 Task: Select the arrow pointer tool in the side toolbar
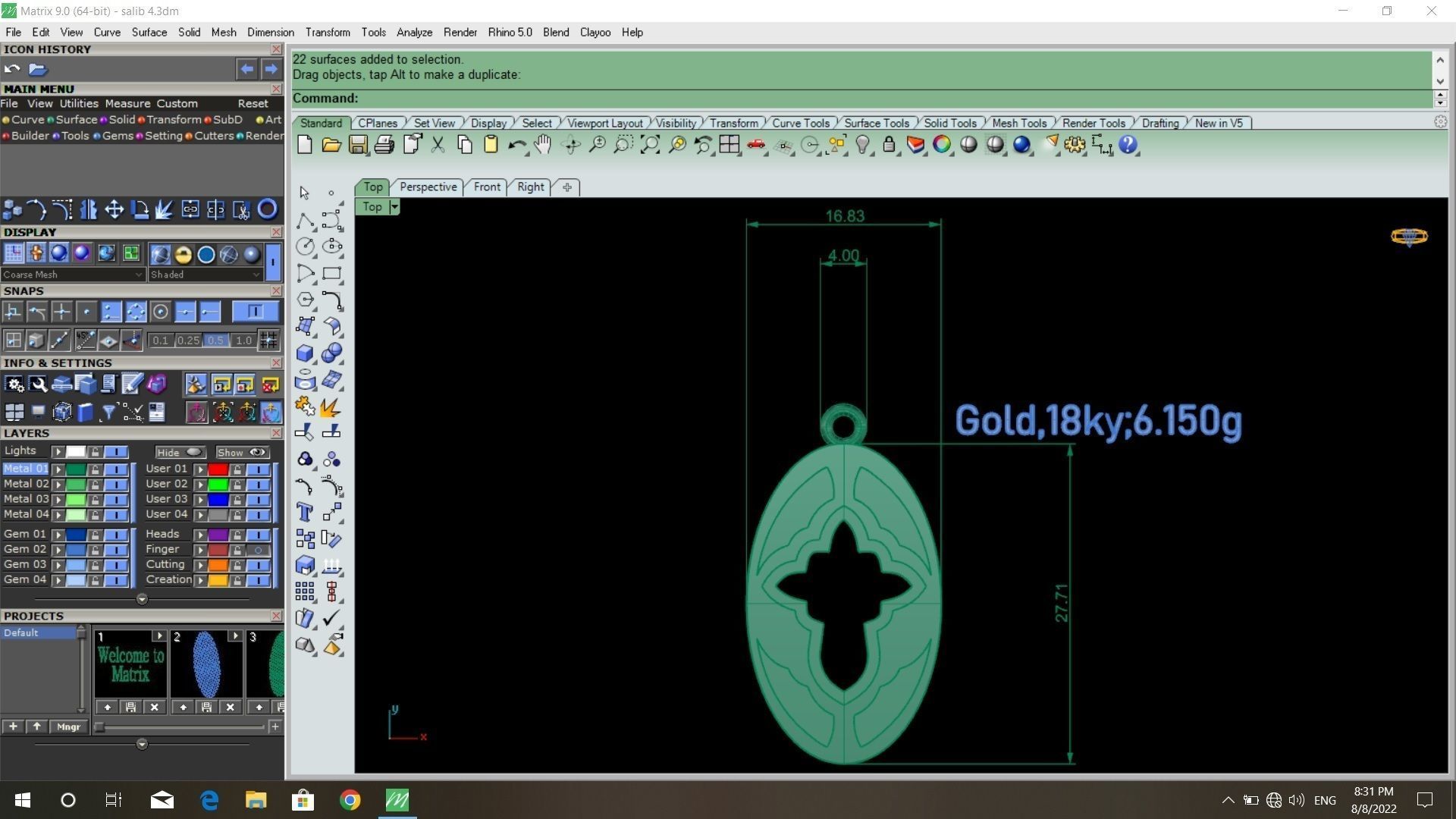point(305,193)
